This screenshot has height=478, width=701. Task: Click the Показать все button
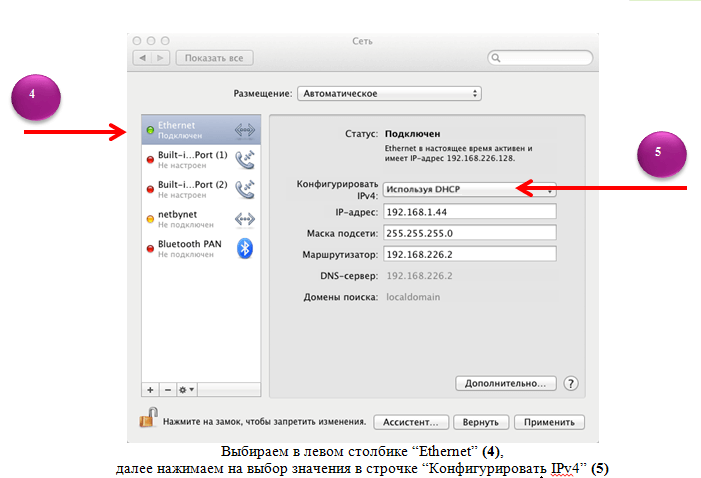click(214, 59)
